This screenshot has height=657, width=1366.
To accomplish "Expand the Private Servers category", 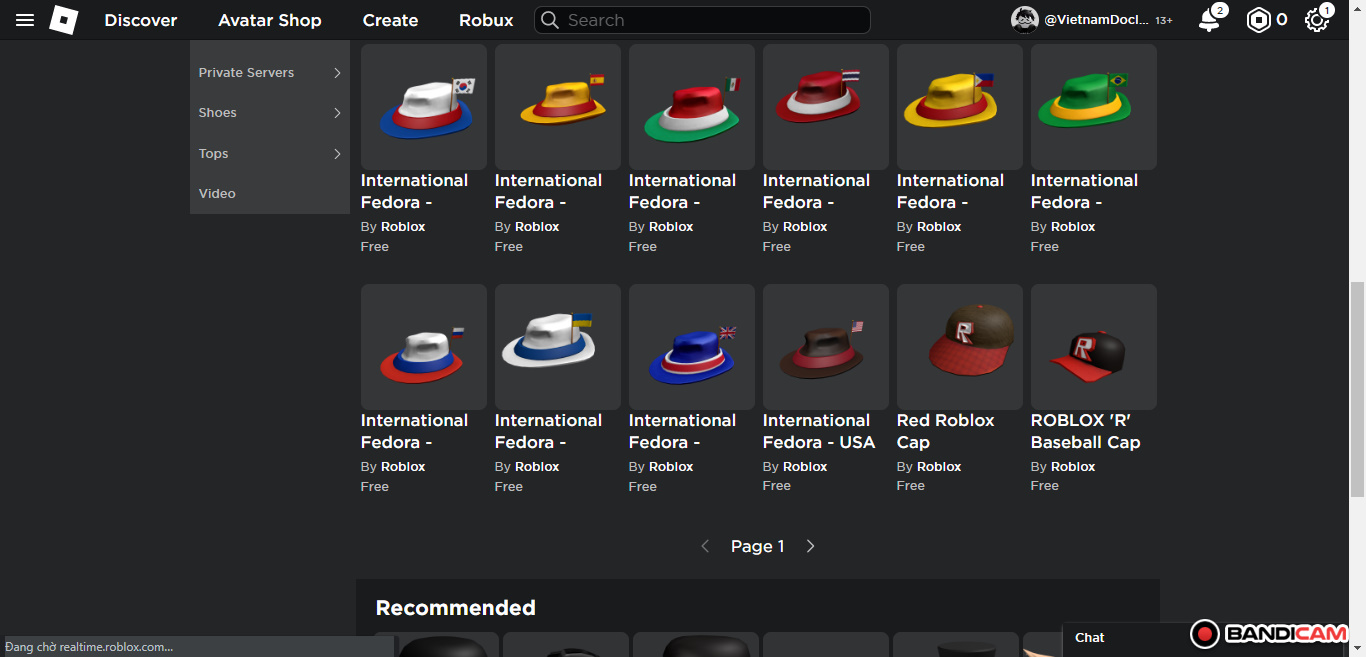I will coord(269,73).
